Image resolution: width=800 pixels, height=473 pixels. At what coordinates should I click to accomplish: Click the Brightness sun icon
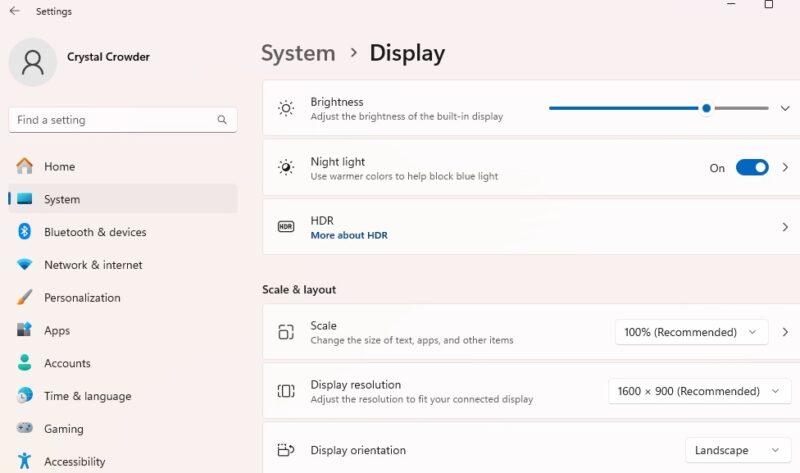(286, 108)
